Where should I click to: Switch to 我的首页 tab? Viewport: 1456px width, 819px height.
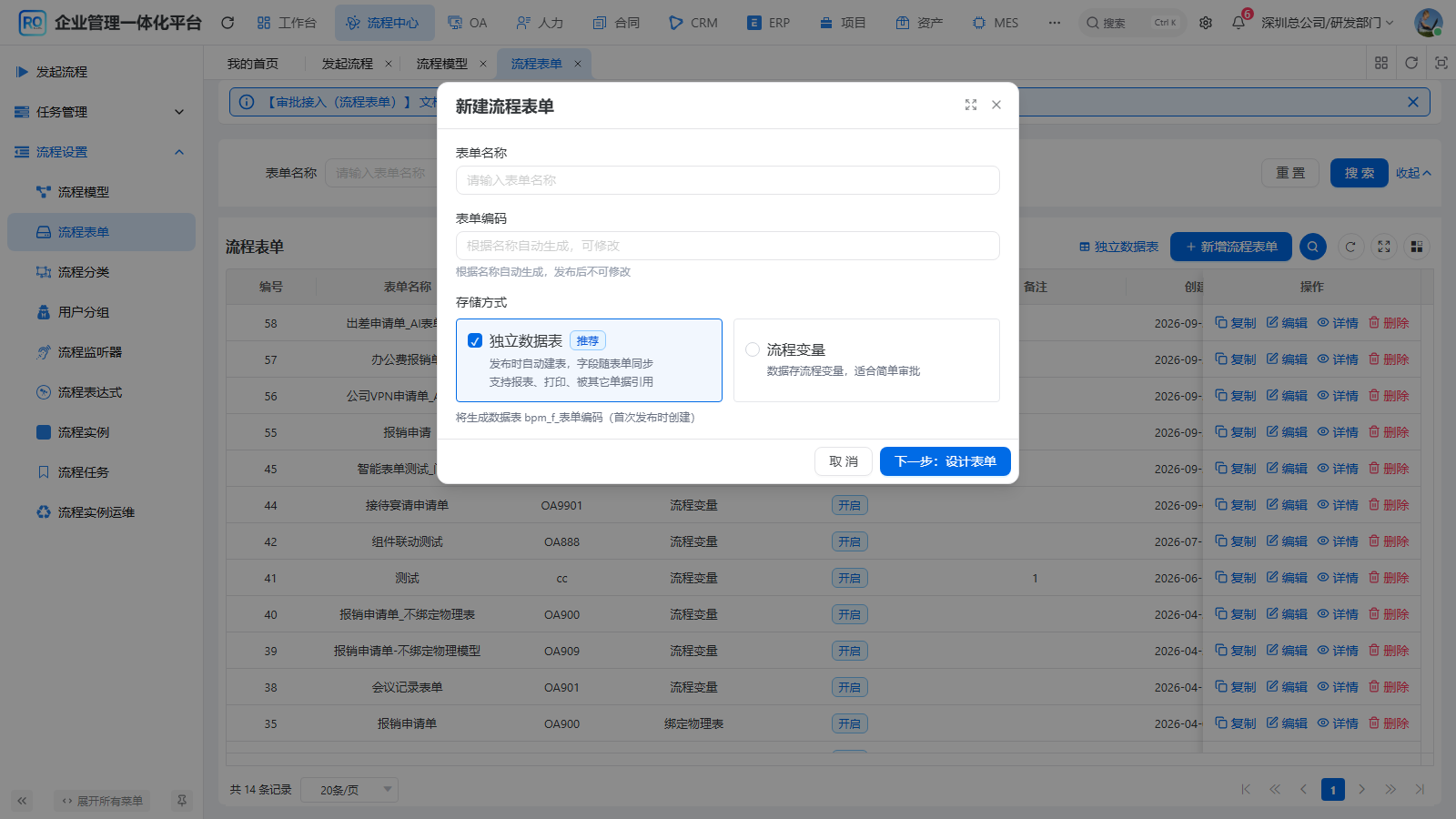(253, 64)
